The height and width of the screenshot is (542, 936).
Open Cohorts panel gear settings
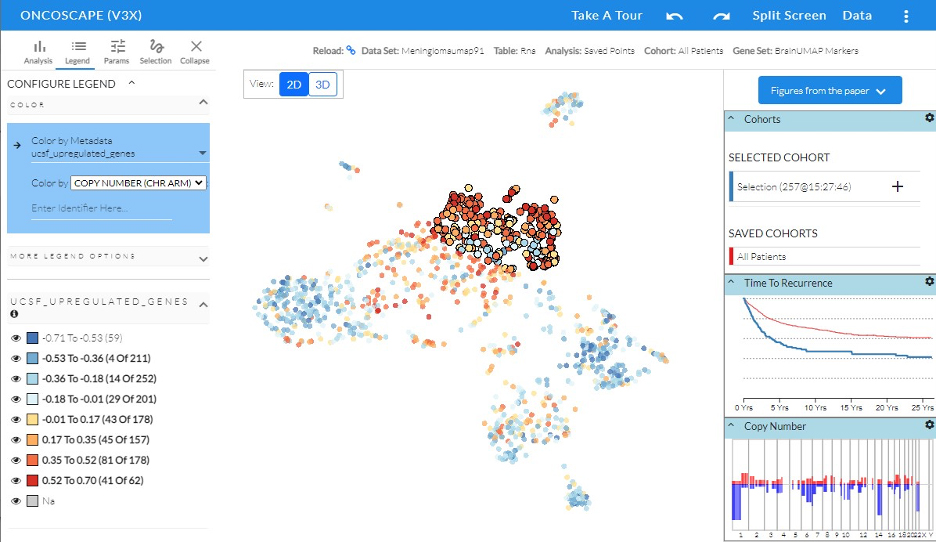tap(929, 119)
